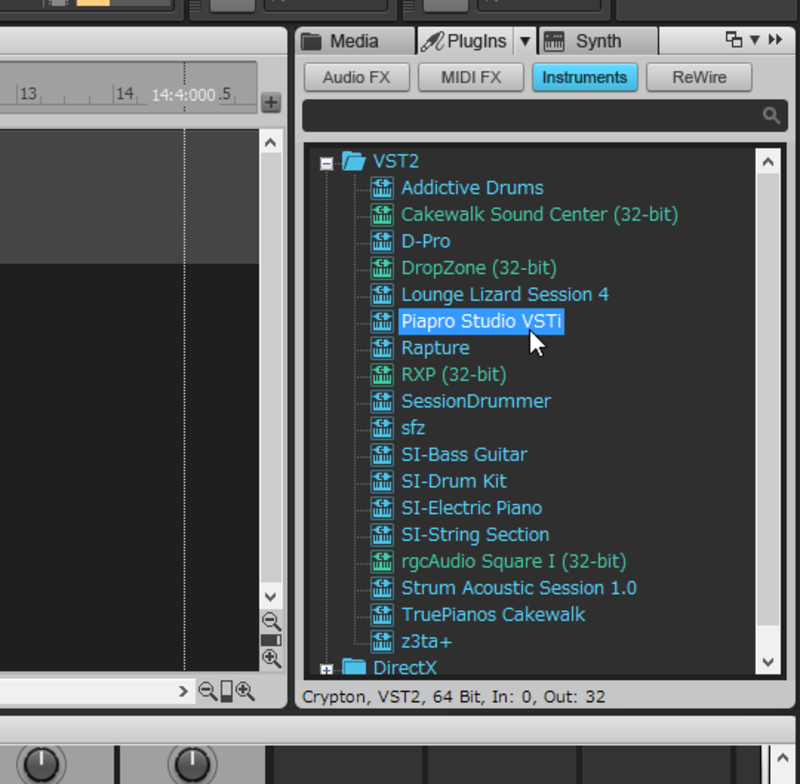This screenshot has height=784, width=800.
Task: Click the add marker plus button by timeline
Action: click(271, 103)
